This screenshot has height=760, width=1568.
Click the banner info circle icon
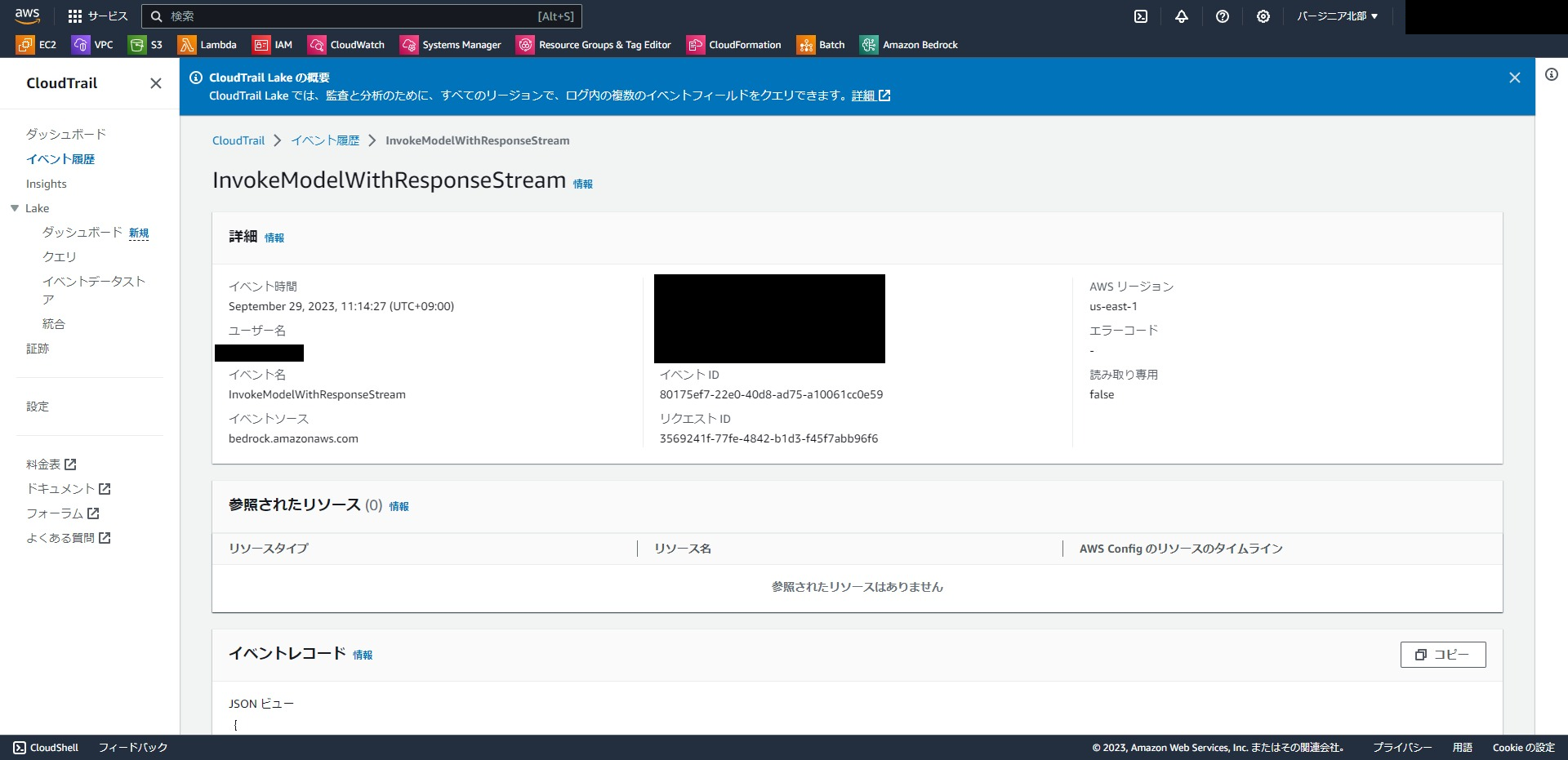click(x=196, y=78)
